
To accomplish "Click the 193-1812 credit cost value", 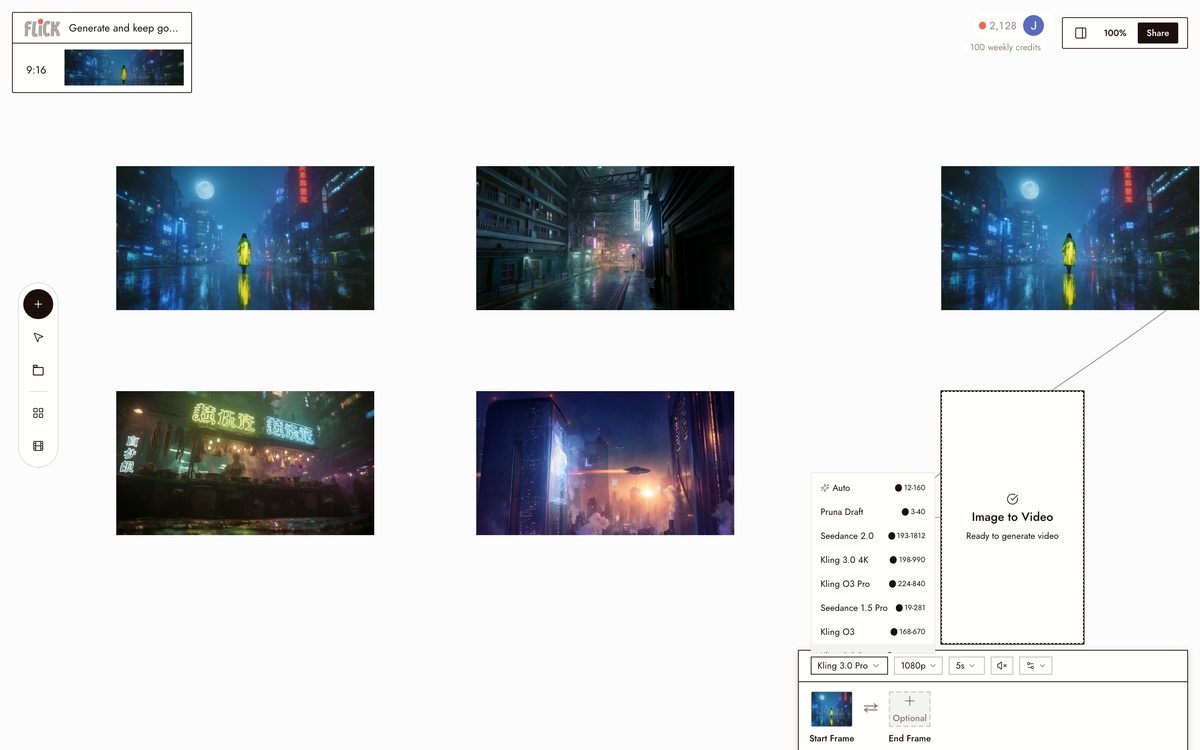I will pyautogui.click(x=911, y=536).
